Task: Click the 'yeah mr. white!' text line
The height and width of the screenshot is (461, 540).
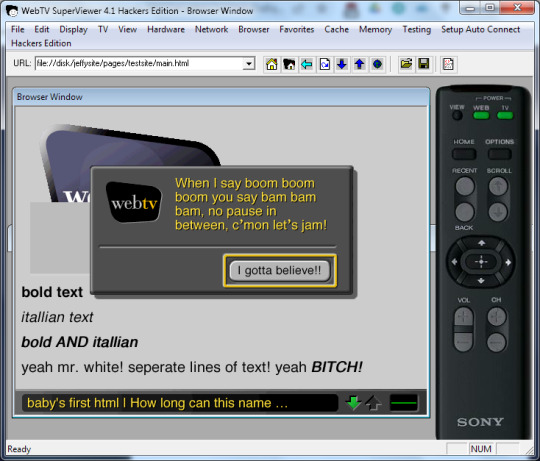Action: (192, 367)
